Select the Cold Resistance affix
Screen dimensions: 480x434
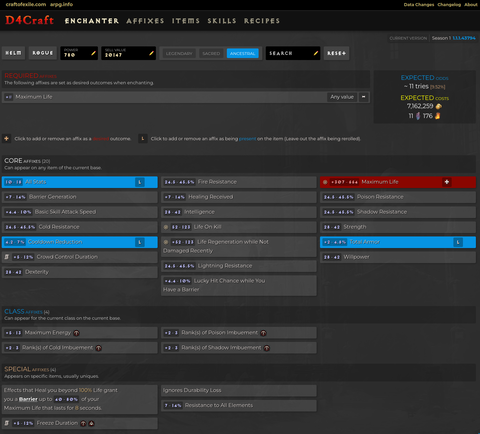(x=80, y=227)
